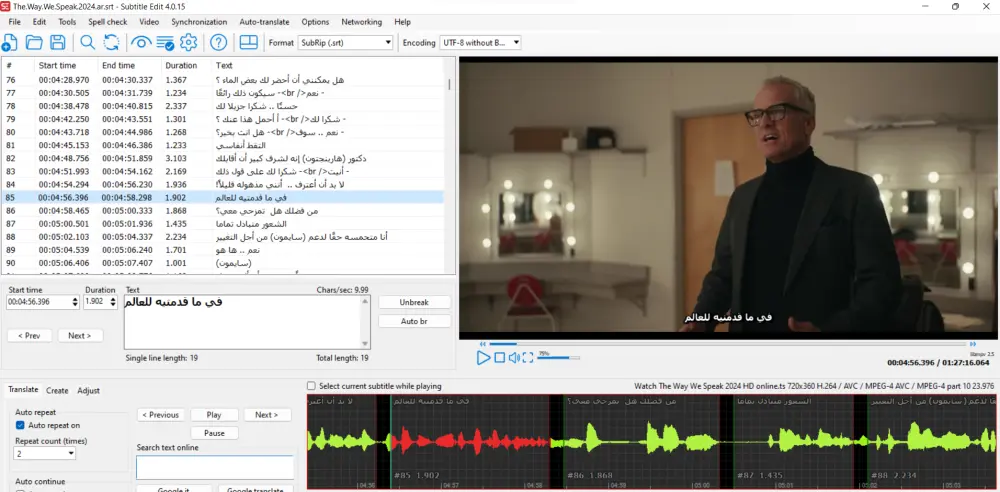This screenshot has height=492, width=1000.
Task: Open the Synchronization menu
Action: coord(199,22)
